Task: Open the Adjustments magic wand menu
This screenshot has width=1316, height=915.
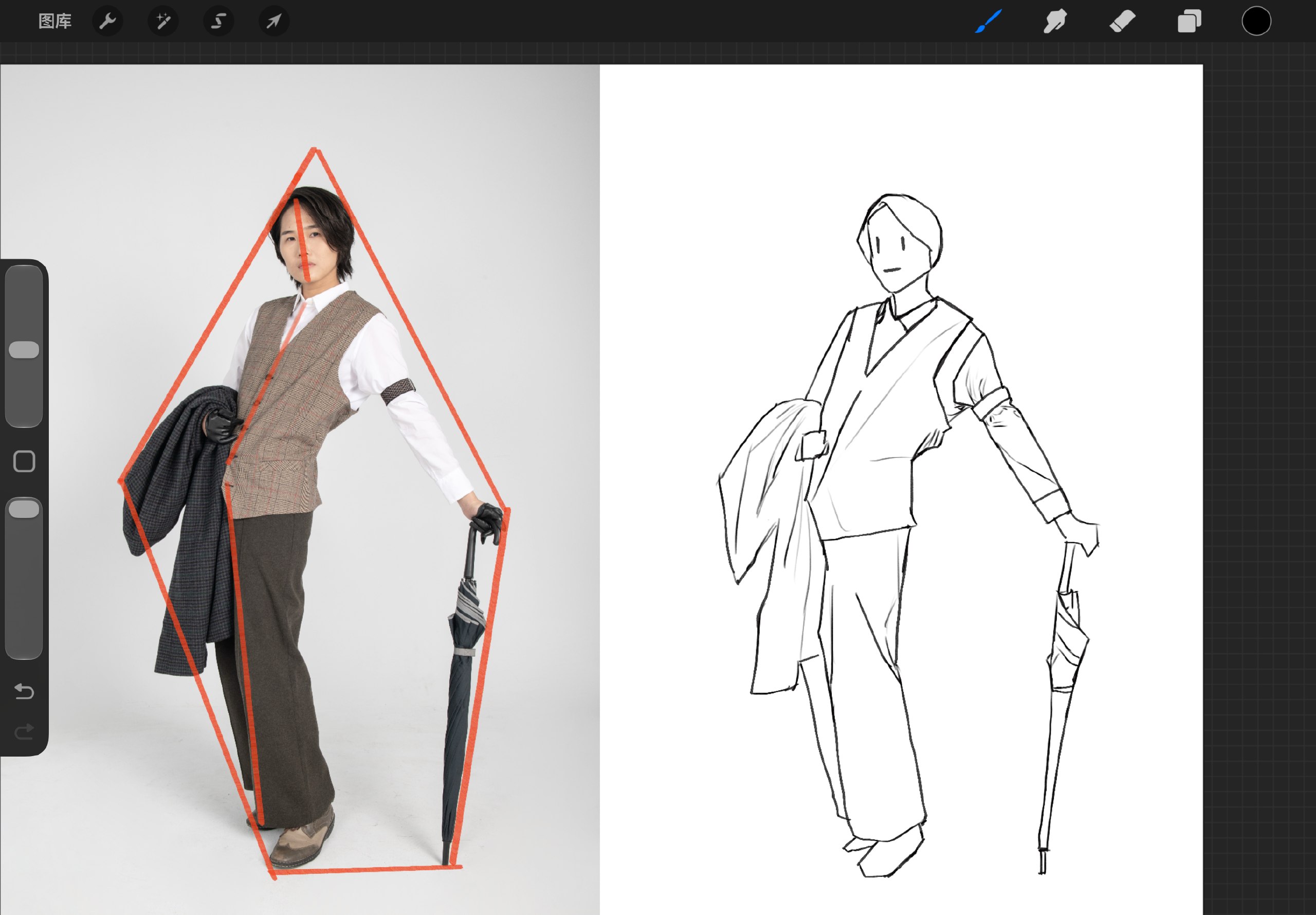Action: 163,21
